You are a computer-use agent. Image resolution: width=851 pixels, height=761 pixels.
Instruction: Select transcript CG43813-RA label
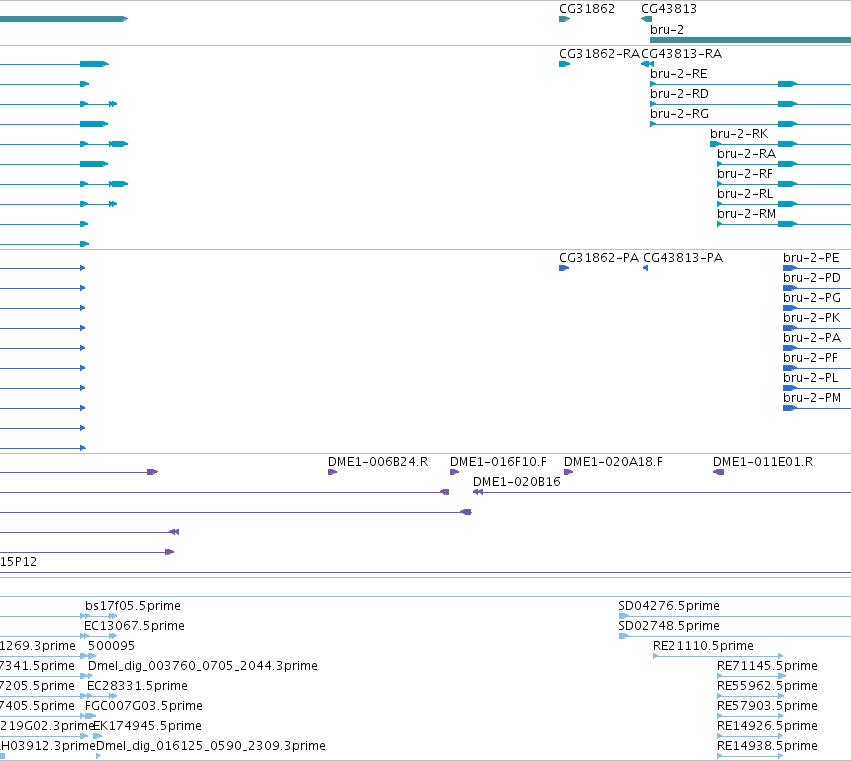[x=682, y=54]
